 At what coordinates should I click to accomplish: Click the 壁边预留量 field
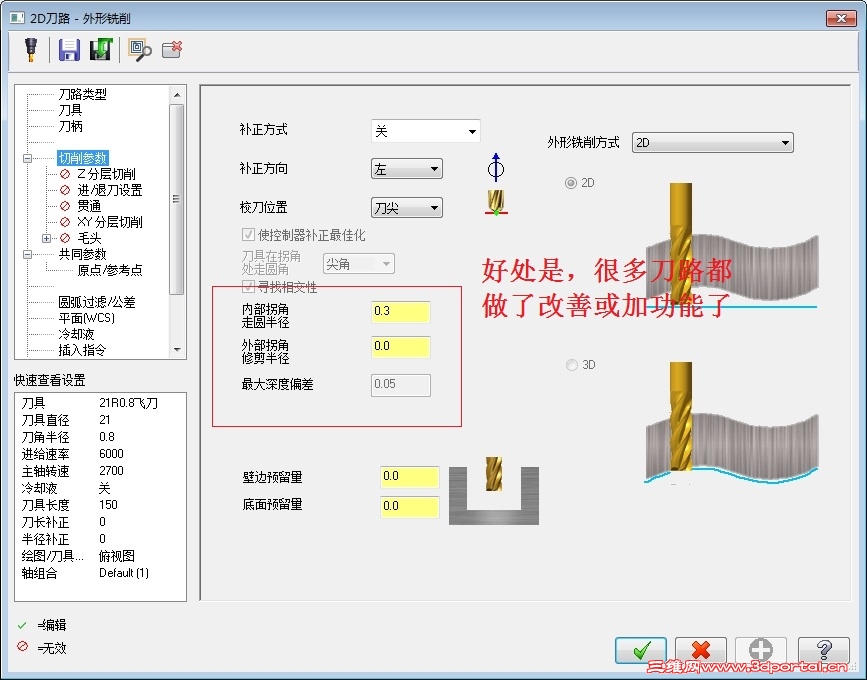[410, 477]
